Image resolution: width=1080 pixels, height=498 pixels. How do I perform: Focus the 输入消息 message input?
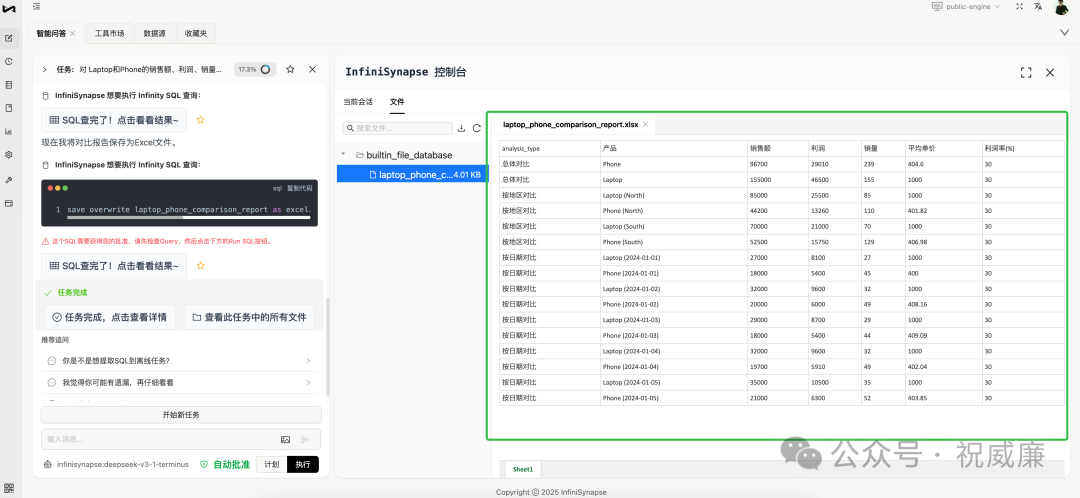click(162, 439)
